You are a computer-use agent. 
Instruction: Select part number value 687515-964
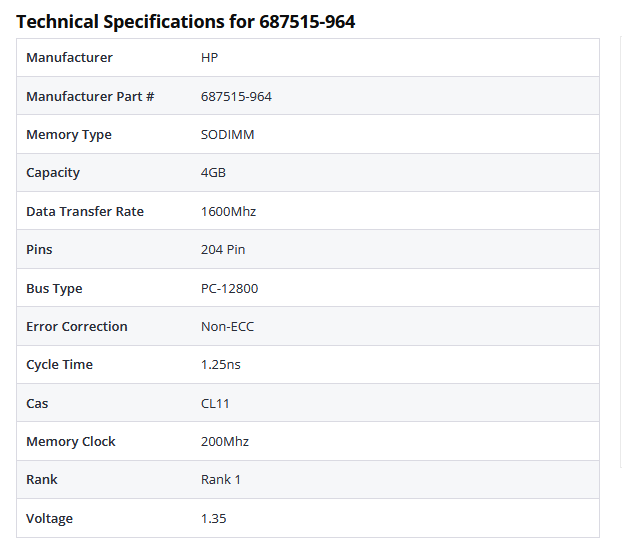point(236,96)
